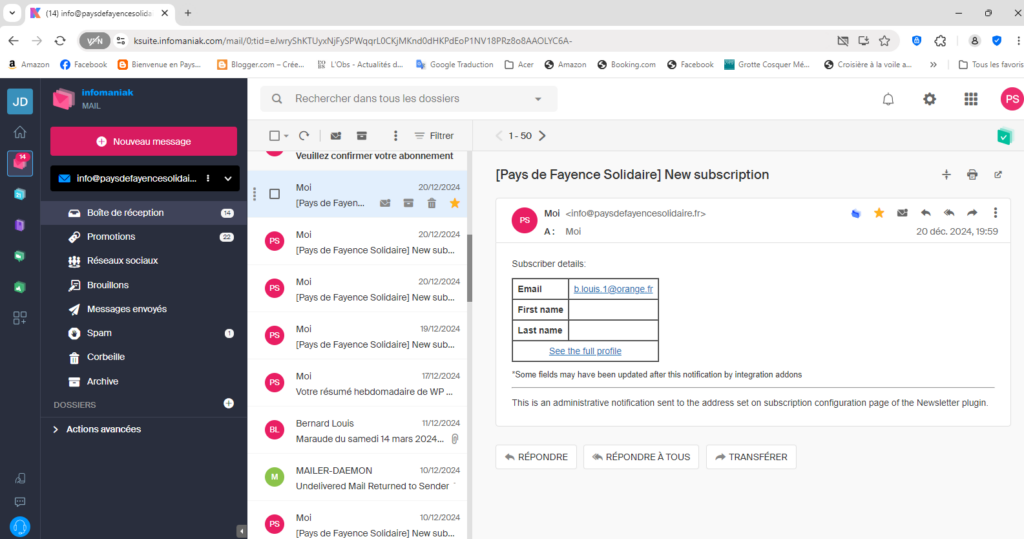Open the search options dropdown arrow
This screenshot has height=539, width=1024.
(538, 99)
